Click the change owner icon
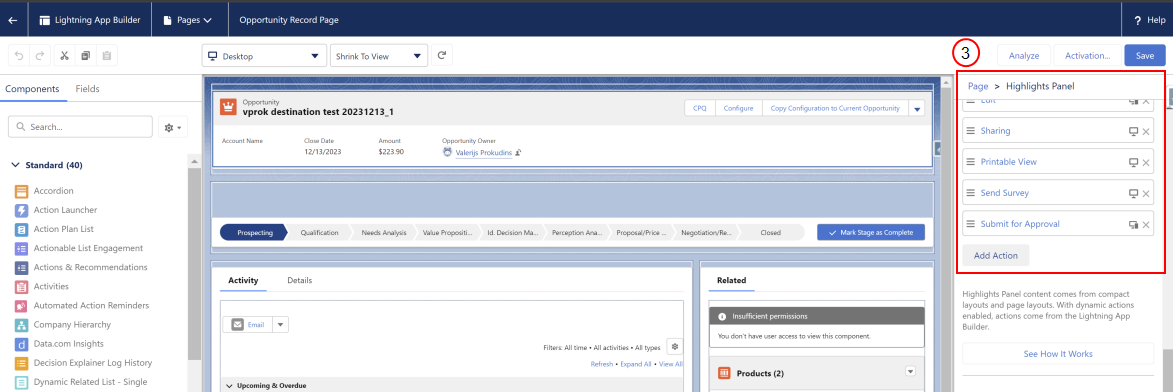Image resolution: width=1173 pixels, height=392 pixels. coord(518,152)
